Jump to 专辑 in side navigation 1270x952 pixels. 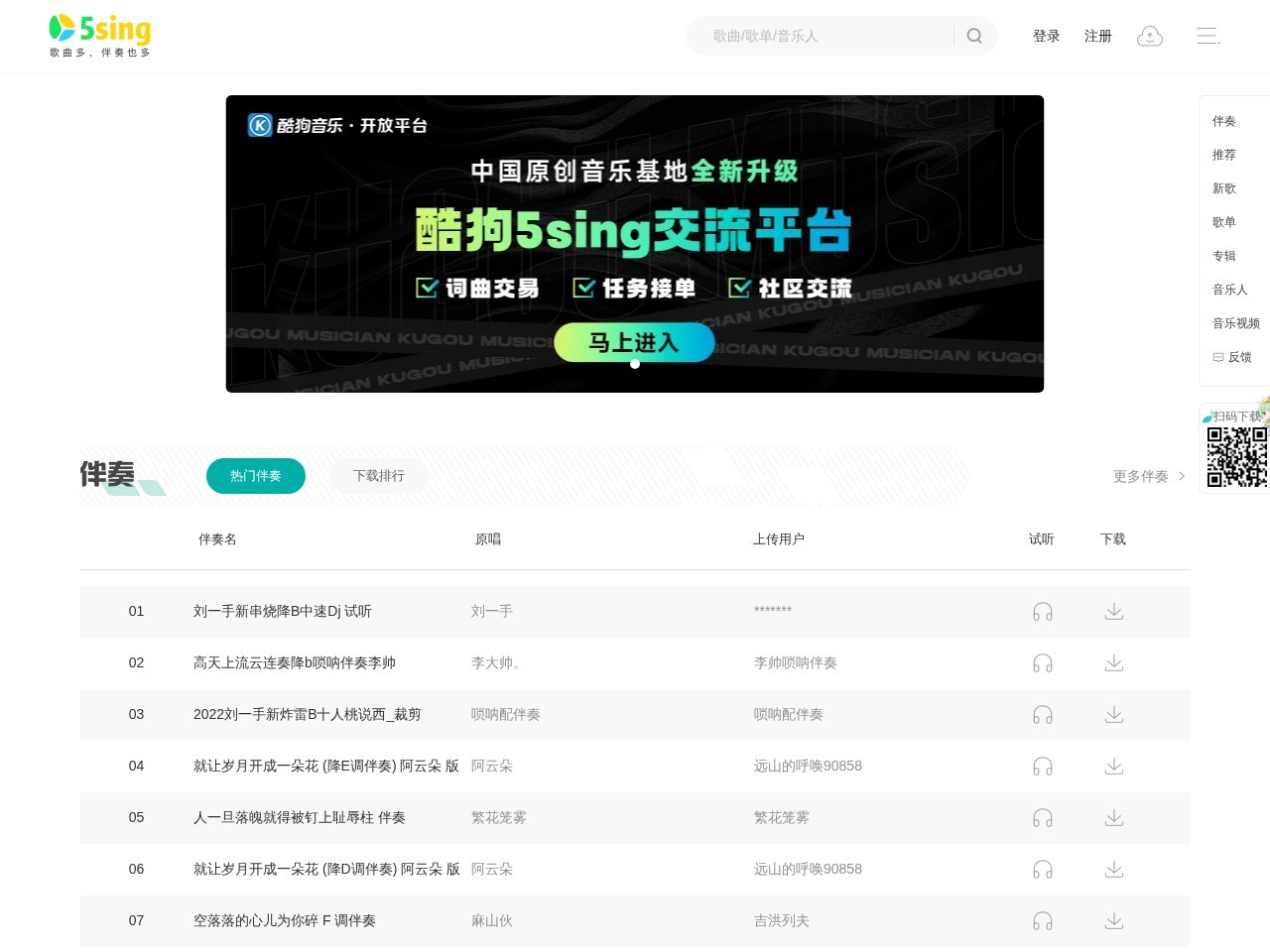[1224, 256]
